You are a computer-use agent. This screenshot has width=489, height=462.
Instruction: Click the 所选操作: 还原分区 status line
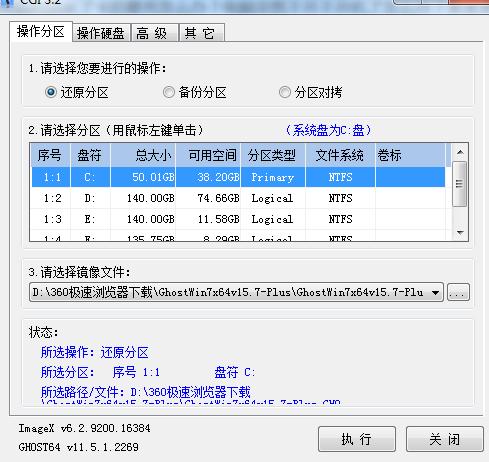coord(95,352)
